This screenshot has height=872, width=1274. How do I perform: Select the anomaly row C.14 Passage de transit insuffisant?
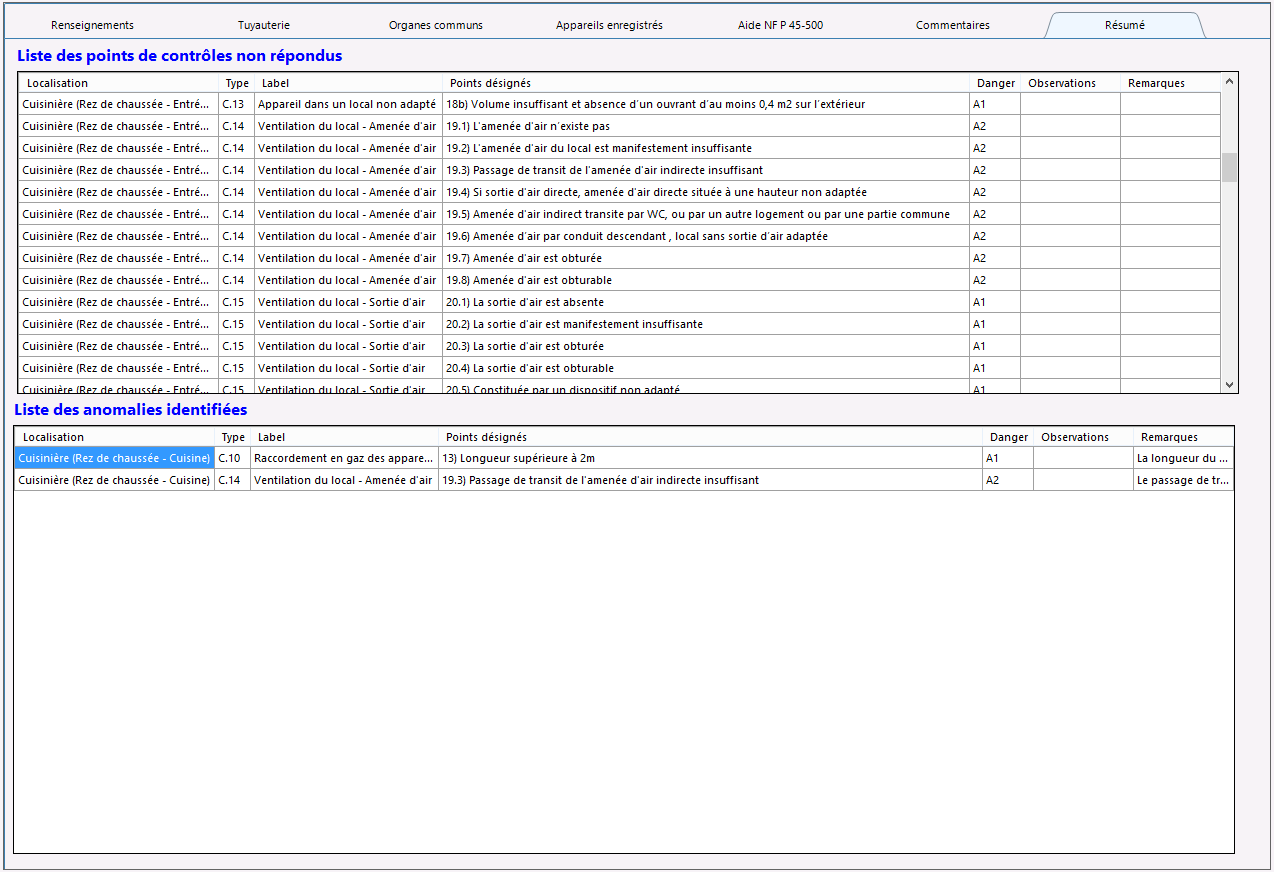pos(624,480)
